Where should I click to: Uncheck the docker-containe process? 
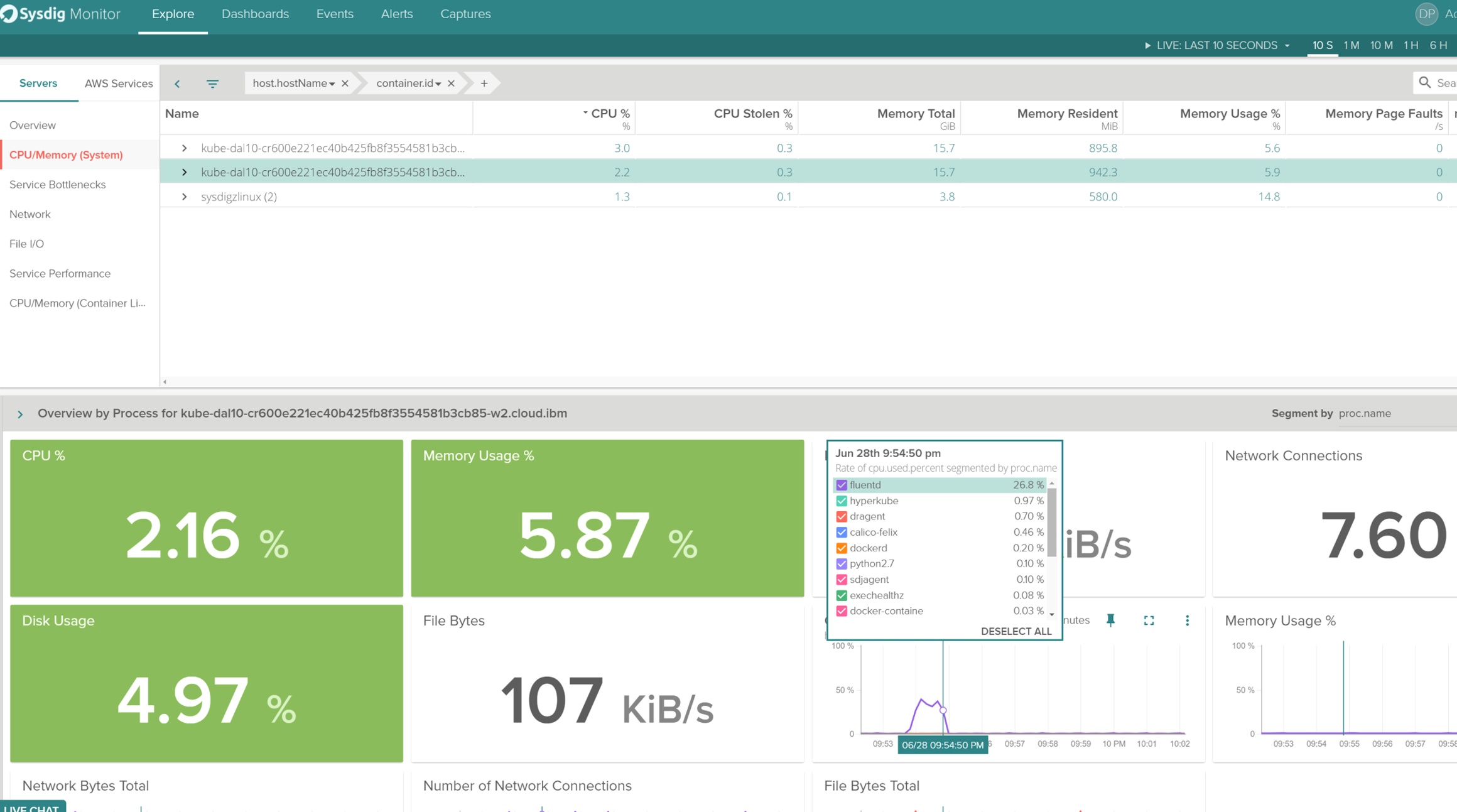[842, 611]
